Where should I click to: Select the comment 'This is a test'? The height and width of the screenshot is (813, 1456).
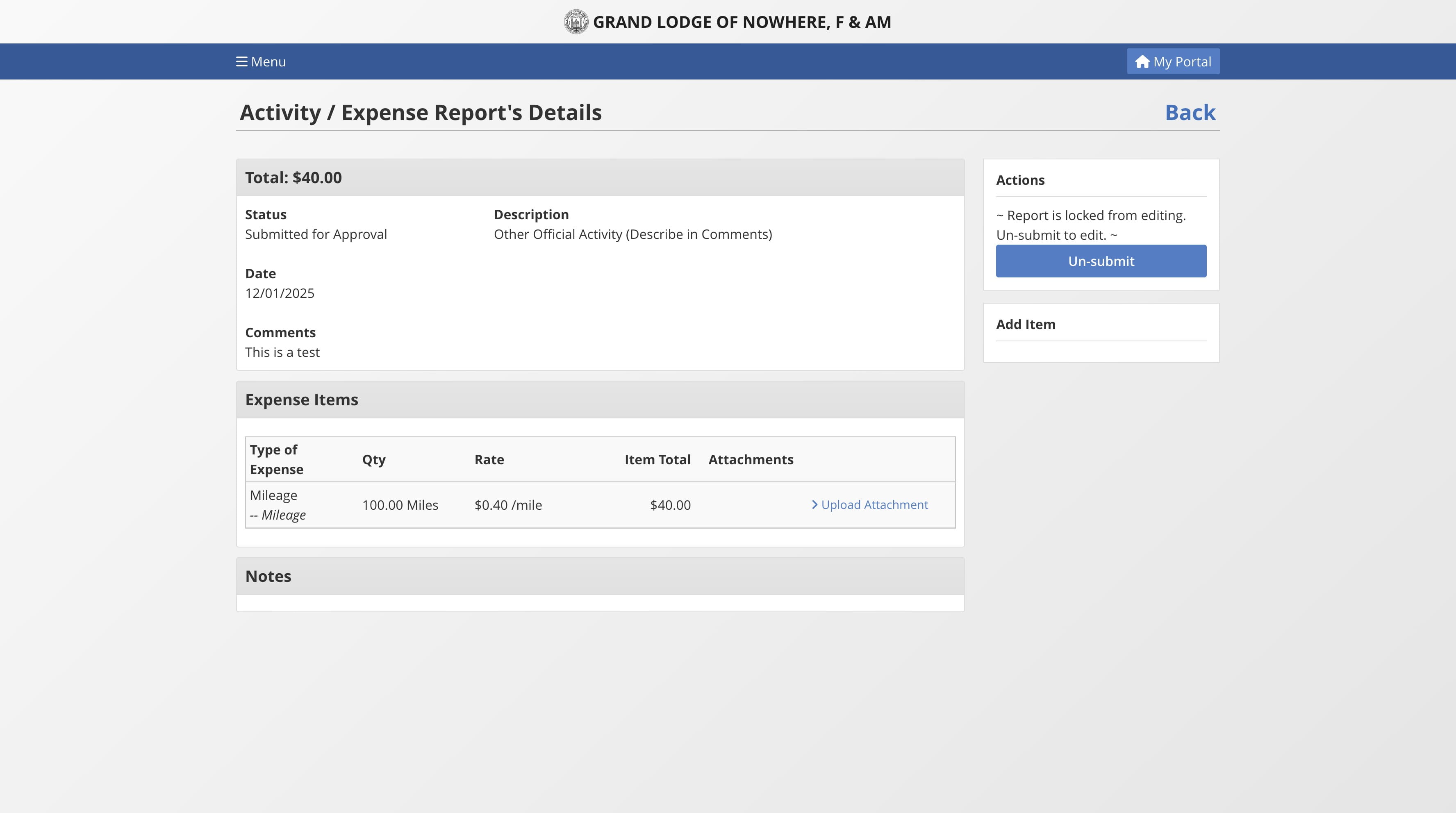282,352
